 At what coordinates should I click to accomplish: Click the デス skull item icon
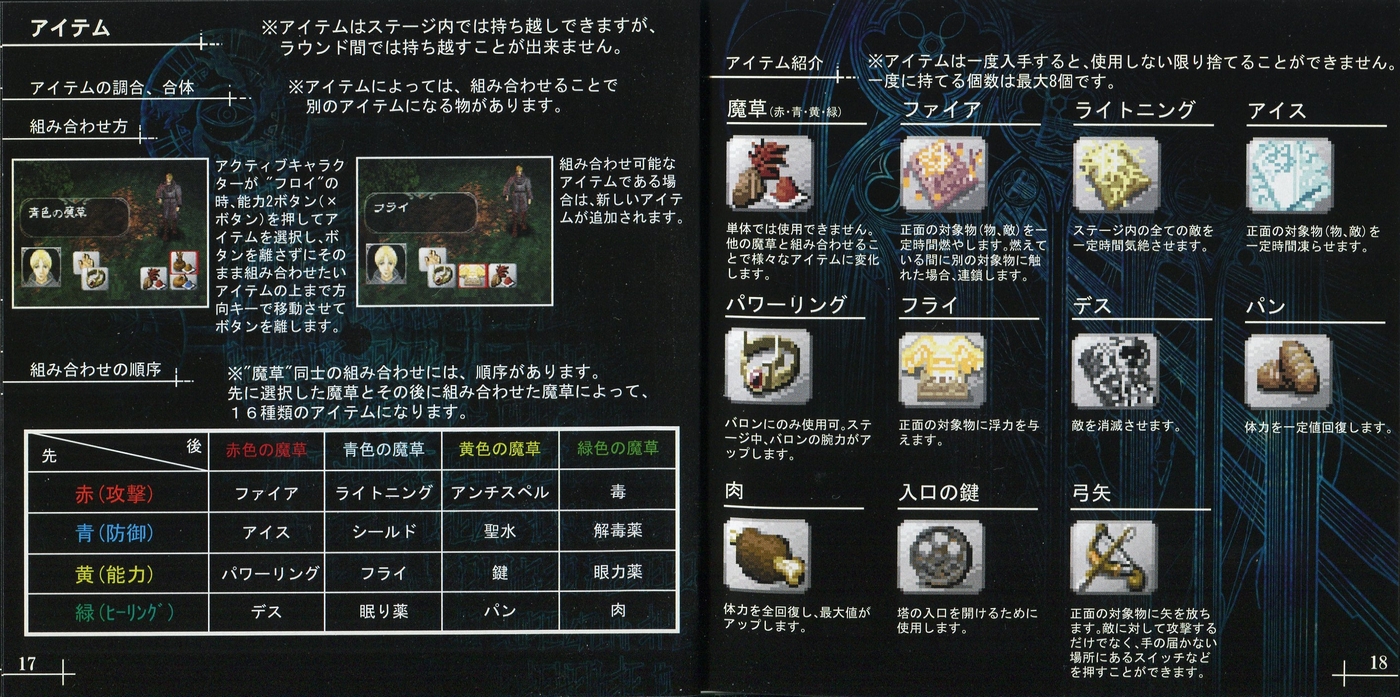point(1115,367)
